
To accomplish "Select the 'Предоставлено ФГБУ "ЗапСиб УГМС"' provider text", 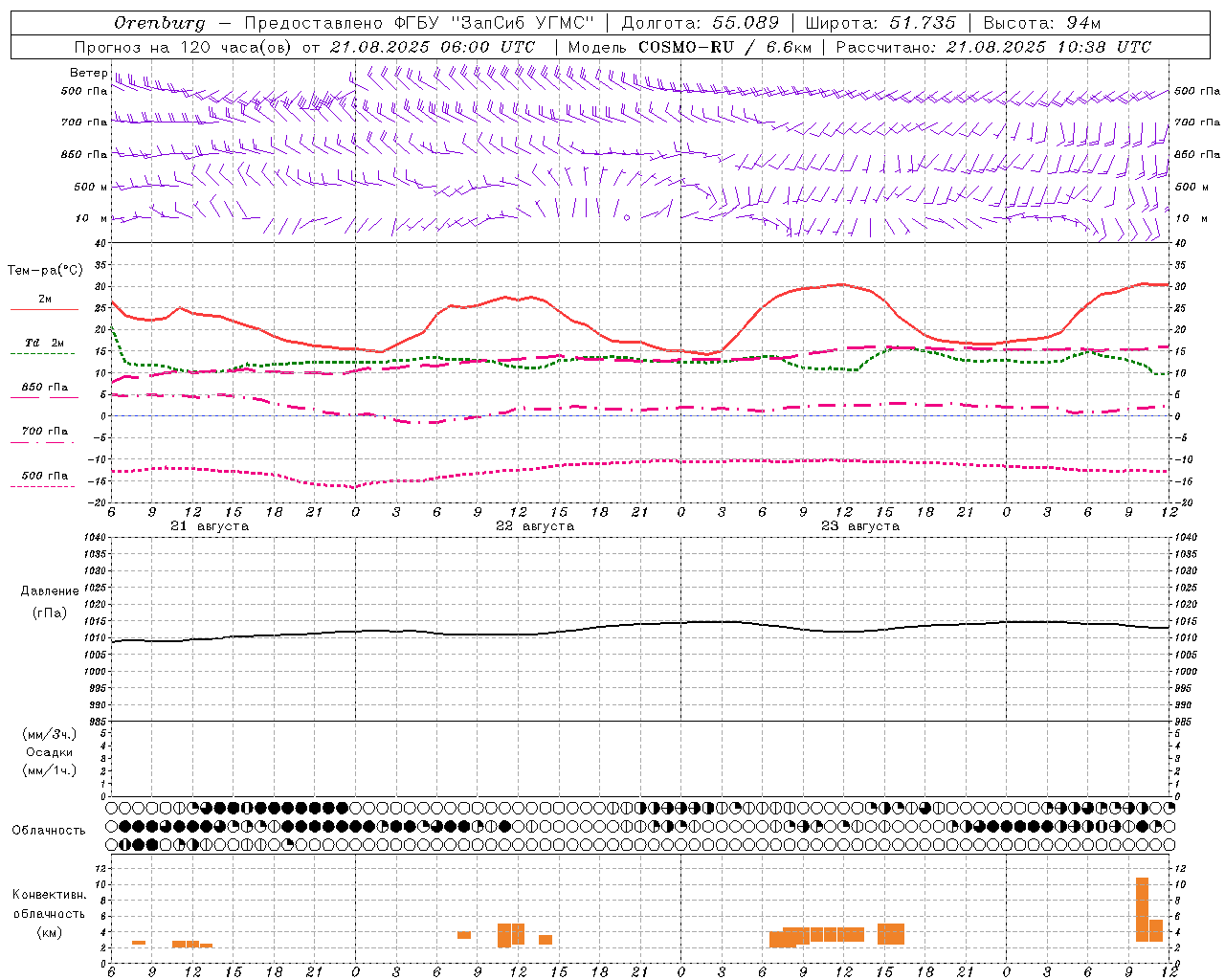I will pos(419,23).
